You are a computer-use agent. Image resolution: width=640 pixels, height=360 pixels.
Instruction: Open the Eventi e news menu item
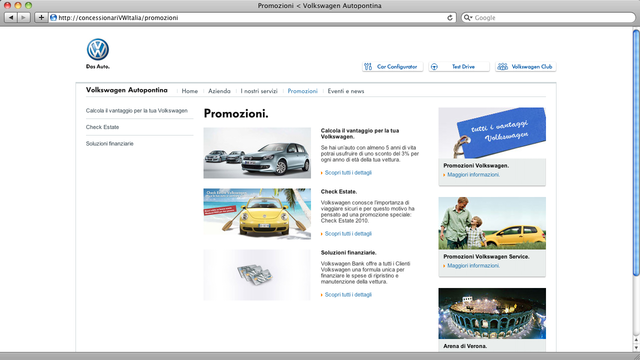(346, 91)
